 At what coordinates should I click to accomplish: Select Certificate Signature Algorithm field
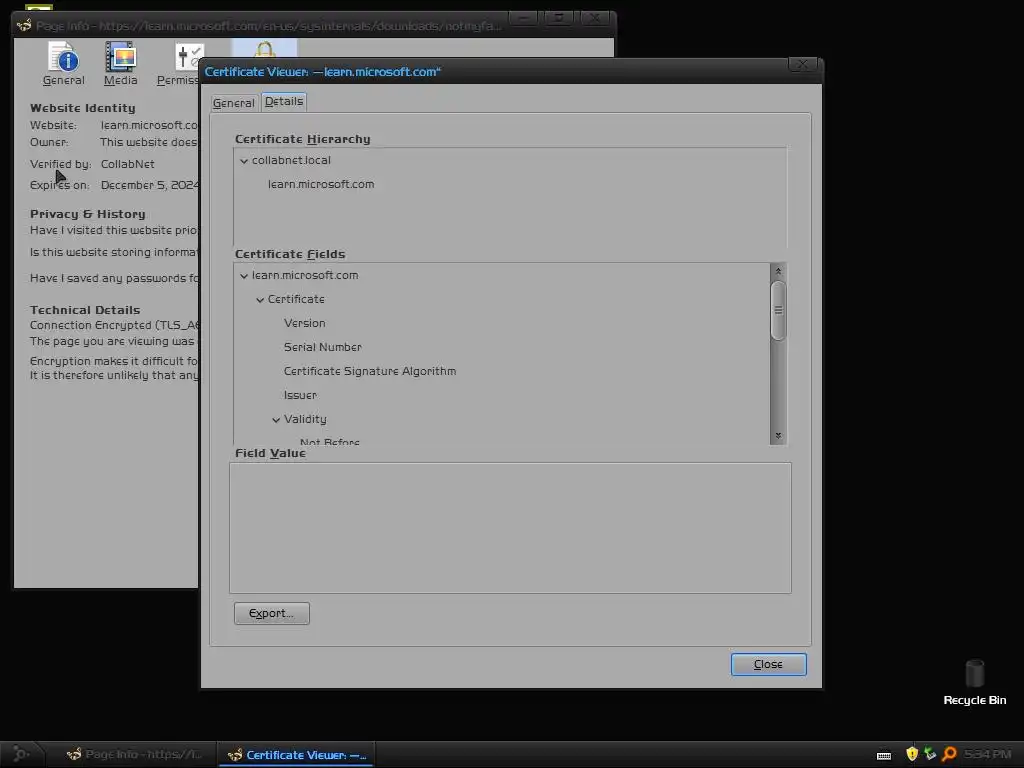pos(370,371)
